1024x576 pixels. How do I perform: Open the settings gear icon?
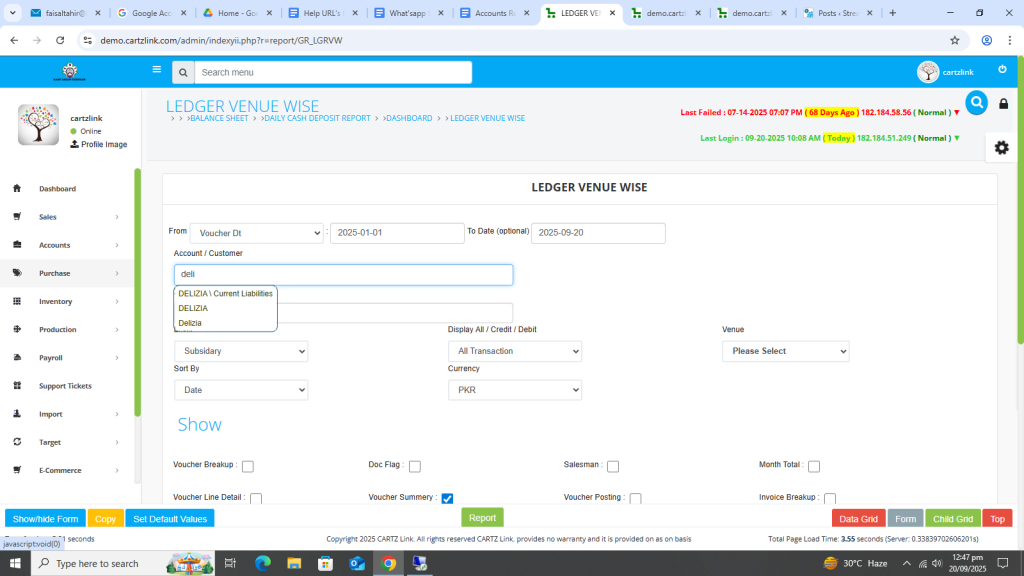1002,148
